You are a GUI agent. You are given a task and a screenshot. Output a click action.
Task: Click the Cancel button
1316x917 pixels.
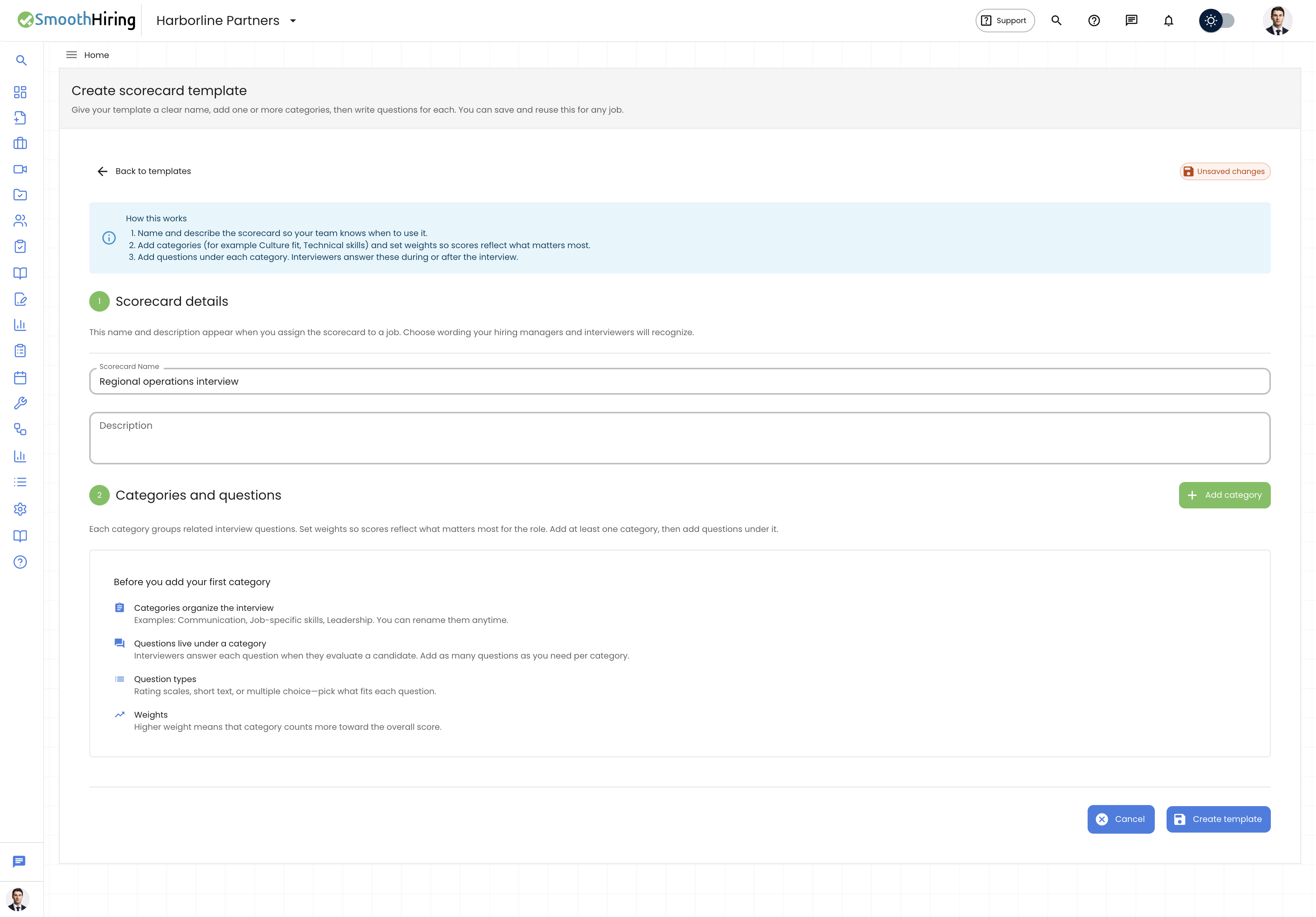[1121, 819]
